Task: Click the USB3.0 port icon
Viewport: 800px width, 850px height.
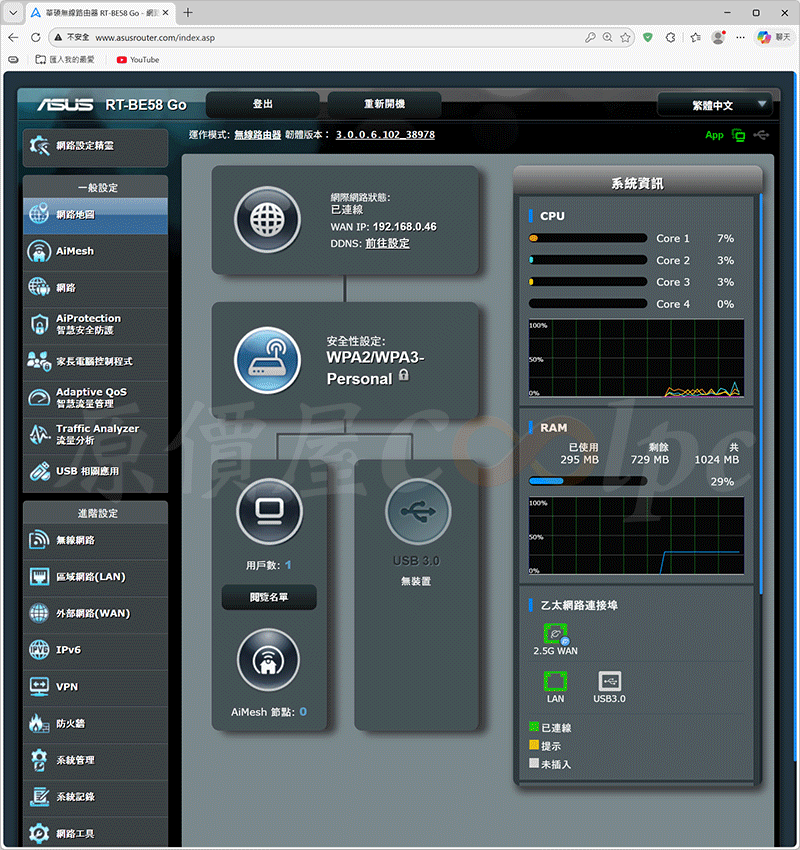Action: point(609,682)
